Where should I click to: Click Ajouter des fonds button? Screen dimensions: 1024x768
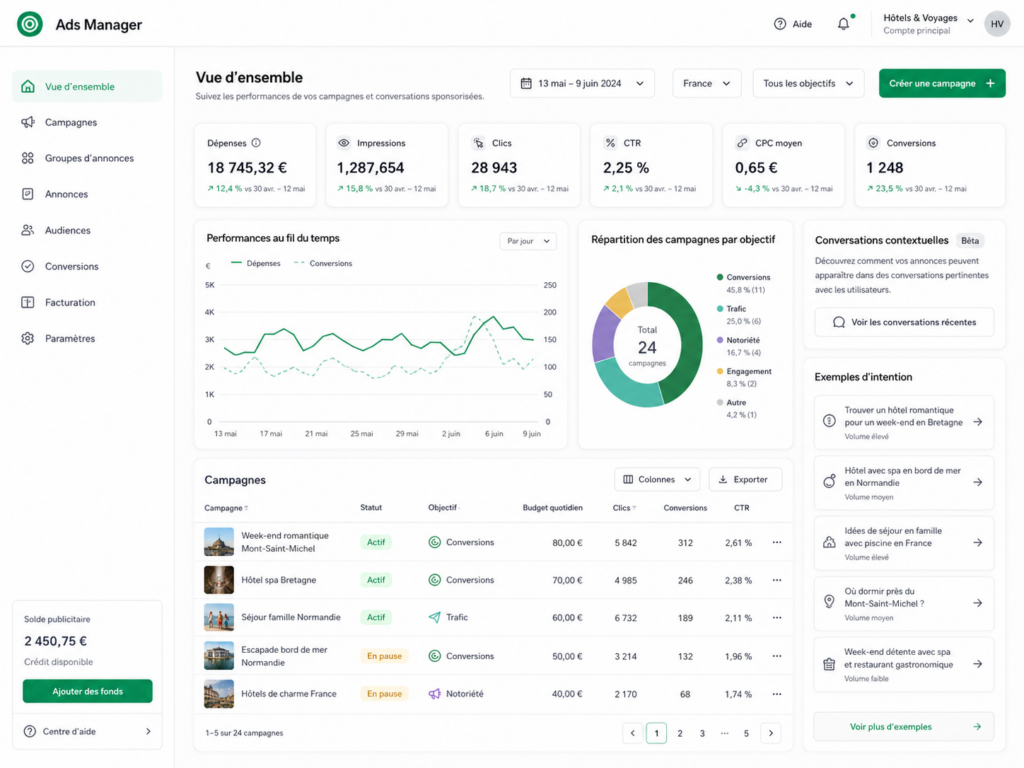pyautogui.click(x=88, y=691)
